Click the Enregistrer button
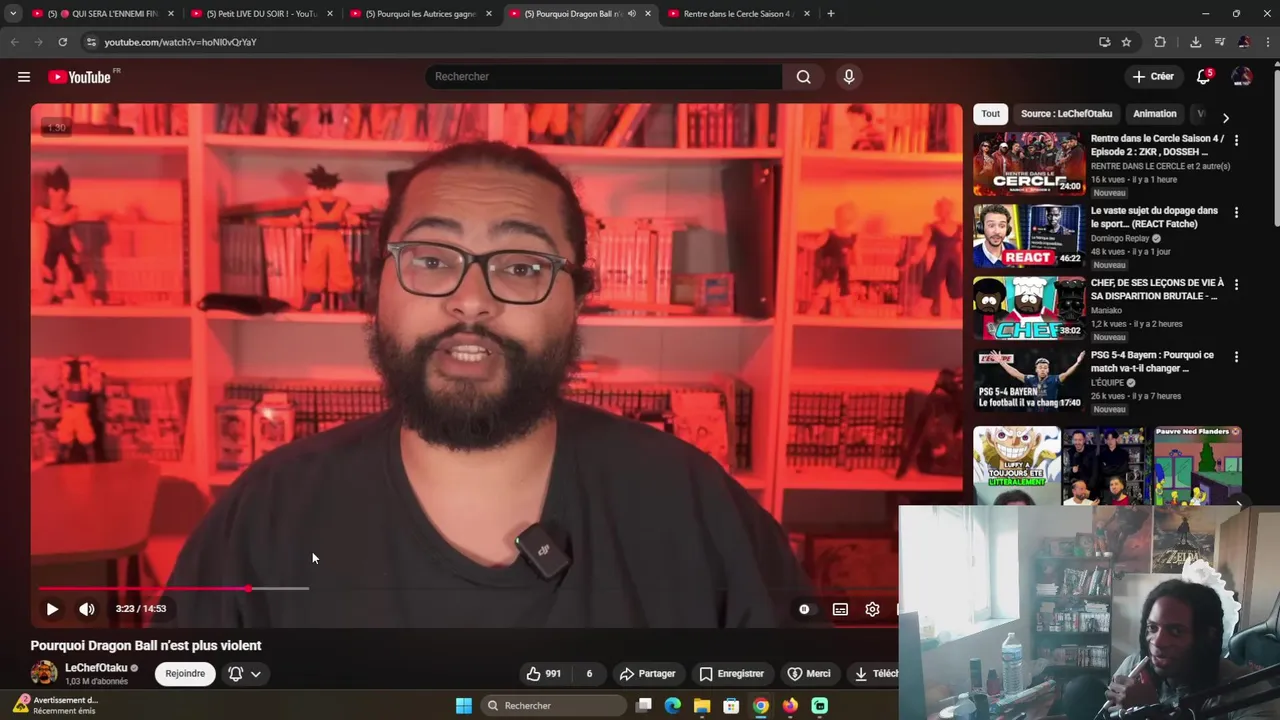Viewport: 1280px width, 720px height. tap(731, 674)
